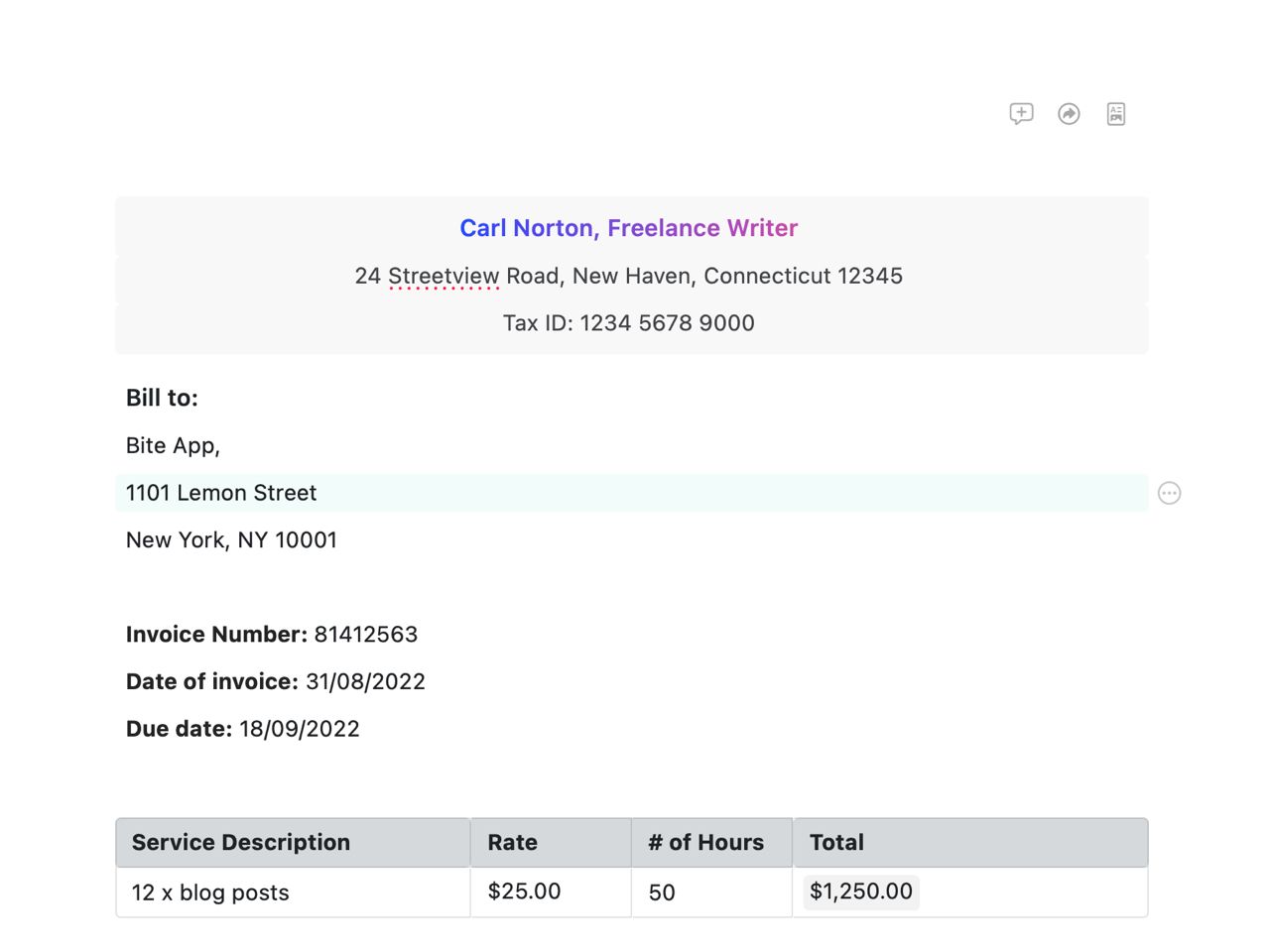Click the Carl Norton, Freelance Writer heading
1270x952 pixels.
point(628,228)
